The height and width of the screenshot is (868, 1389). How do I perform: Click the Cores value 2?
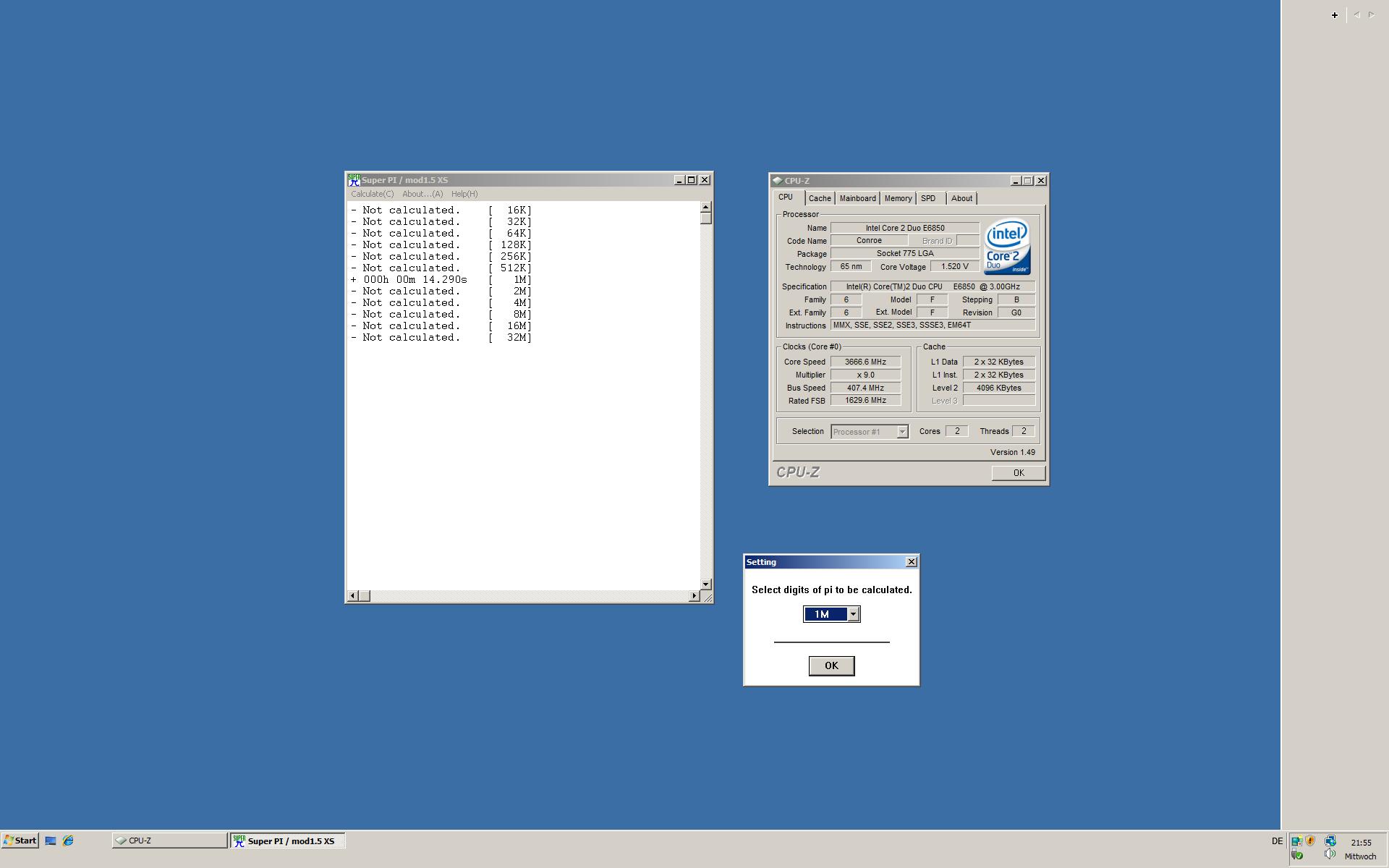[956, 431]
